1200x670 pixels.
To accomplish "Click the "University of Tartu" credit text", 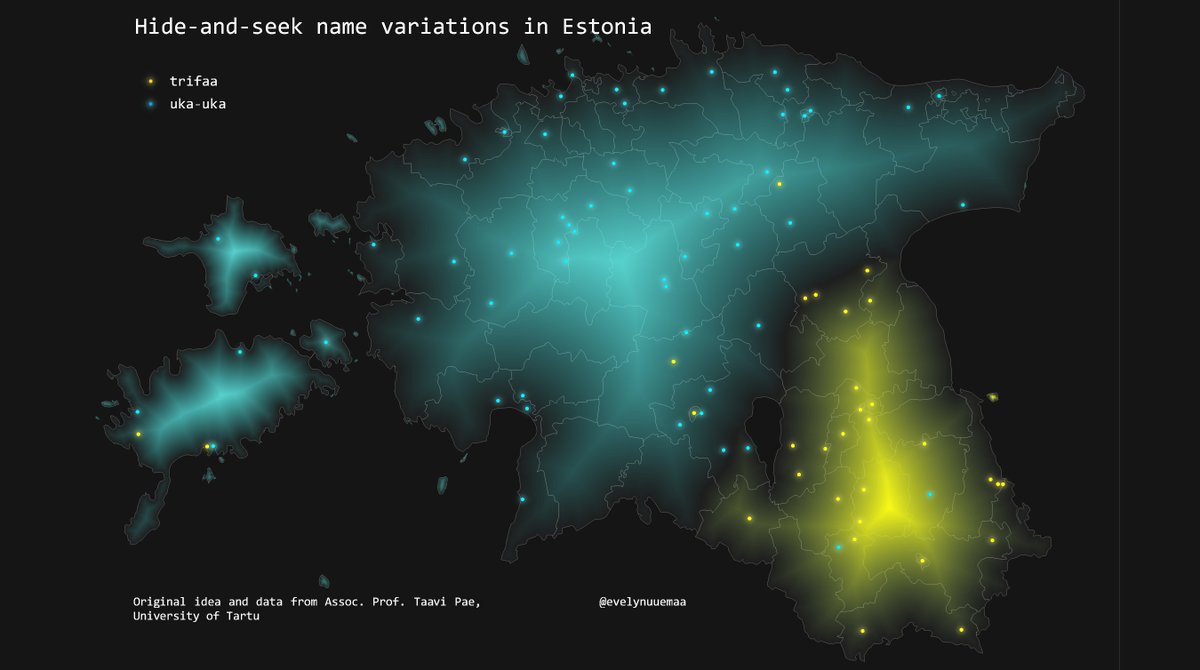I will [x=196, y=616].
